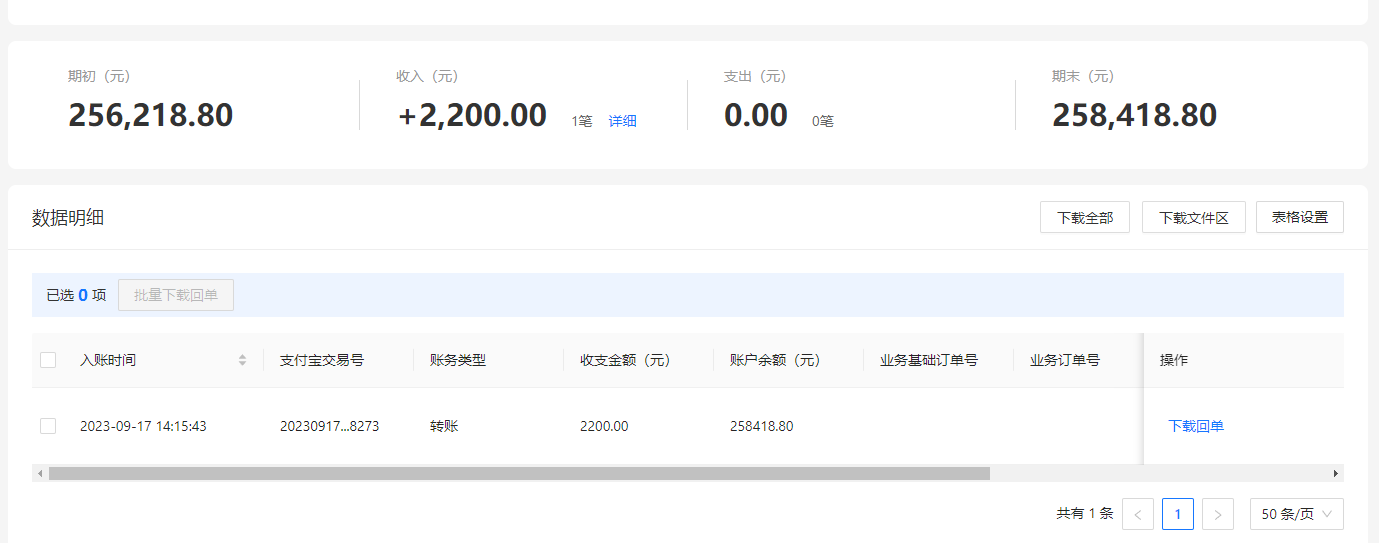
Task: Click 下载回单 link in the transfer row
Action: point(1196,426)
